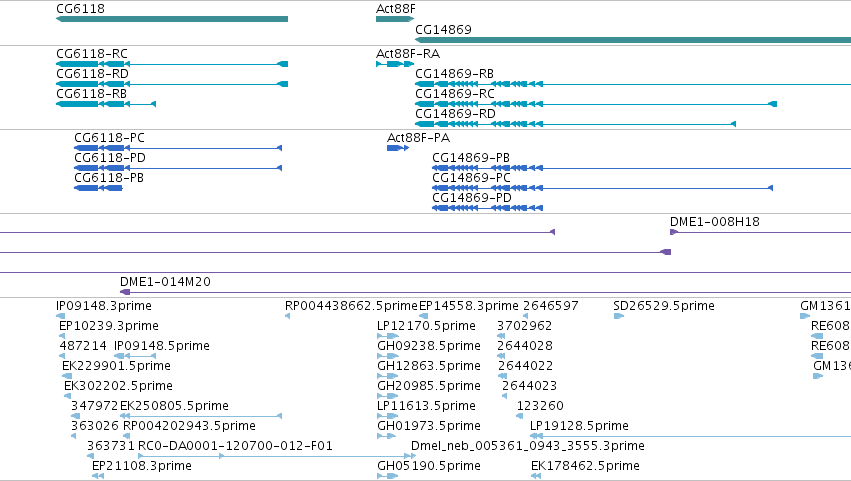The height and width of the screenshot is (481, 851).
Task: Click the IP09148.3prime EST label
Action: coord(104,306)
